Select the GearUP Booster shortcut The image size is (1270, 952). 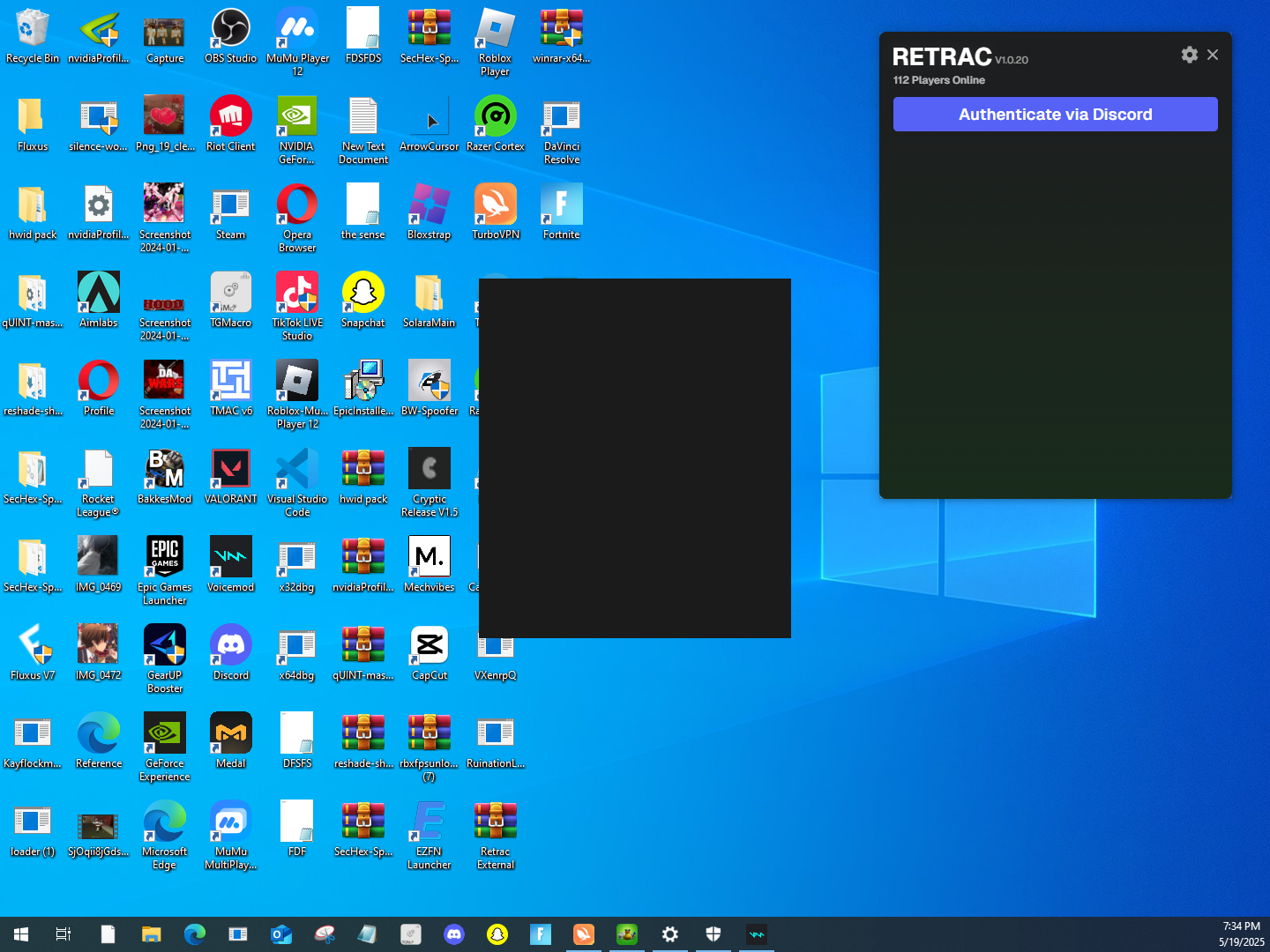[165, 659]
